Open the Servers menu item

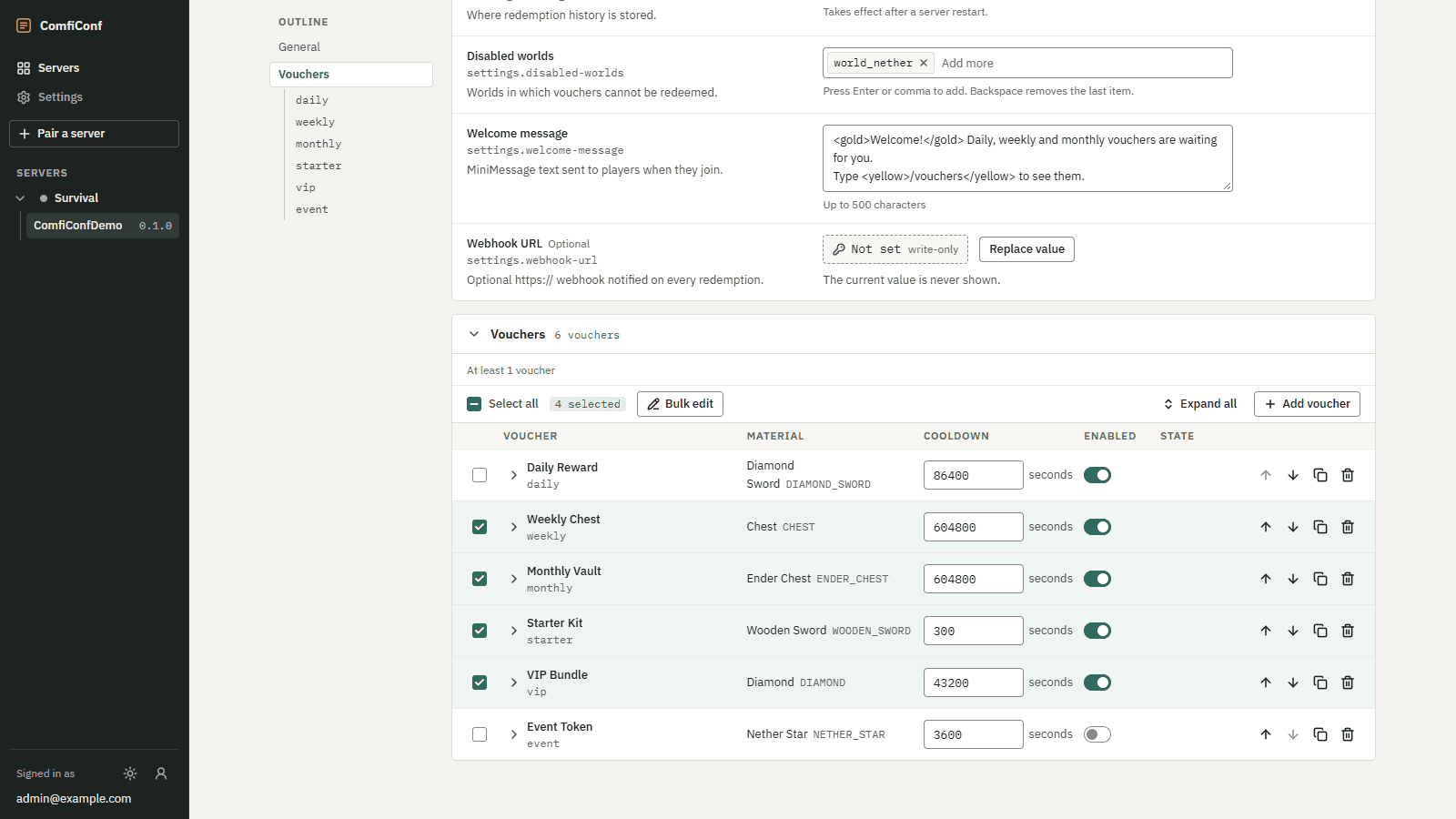[x=94, y=68]
